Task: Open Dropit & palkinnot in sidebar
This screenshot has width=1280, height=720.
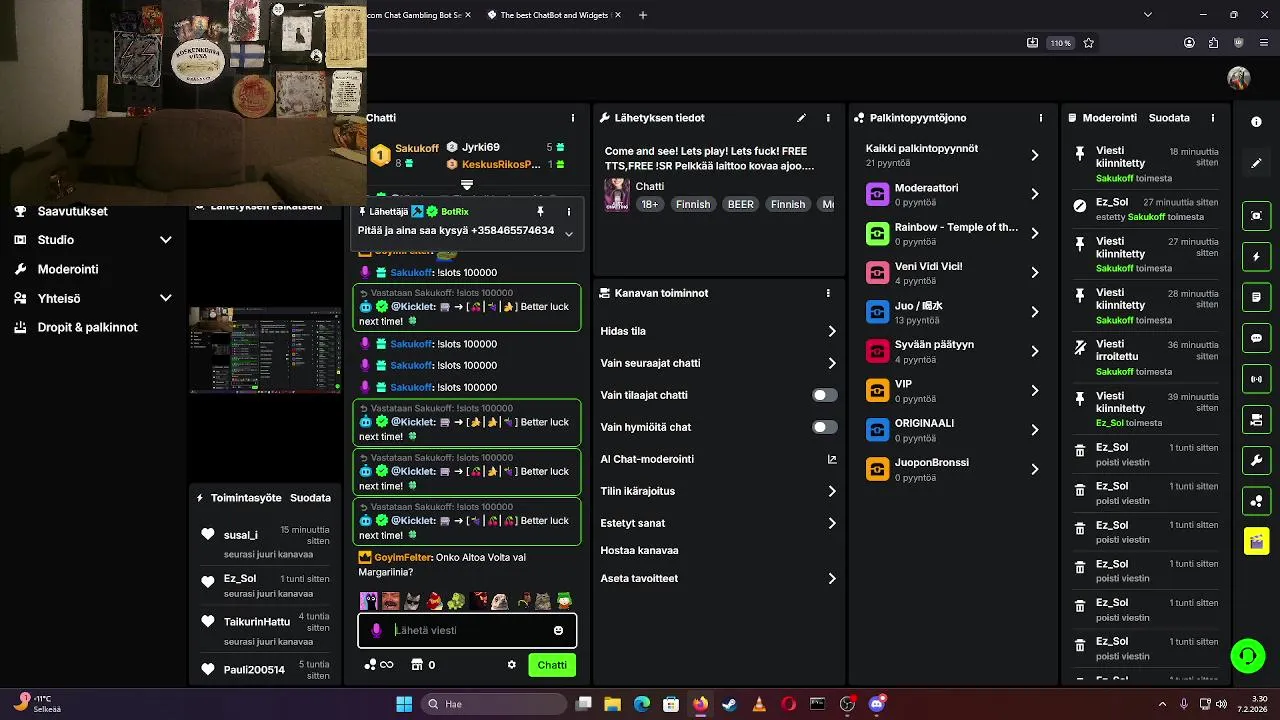Action: [87, 327]
